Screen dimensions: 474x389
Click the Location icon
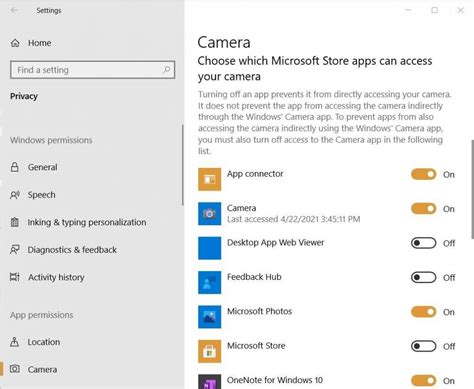tap(15, 342)
